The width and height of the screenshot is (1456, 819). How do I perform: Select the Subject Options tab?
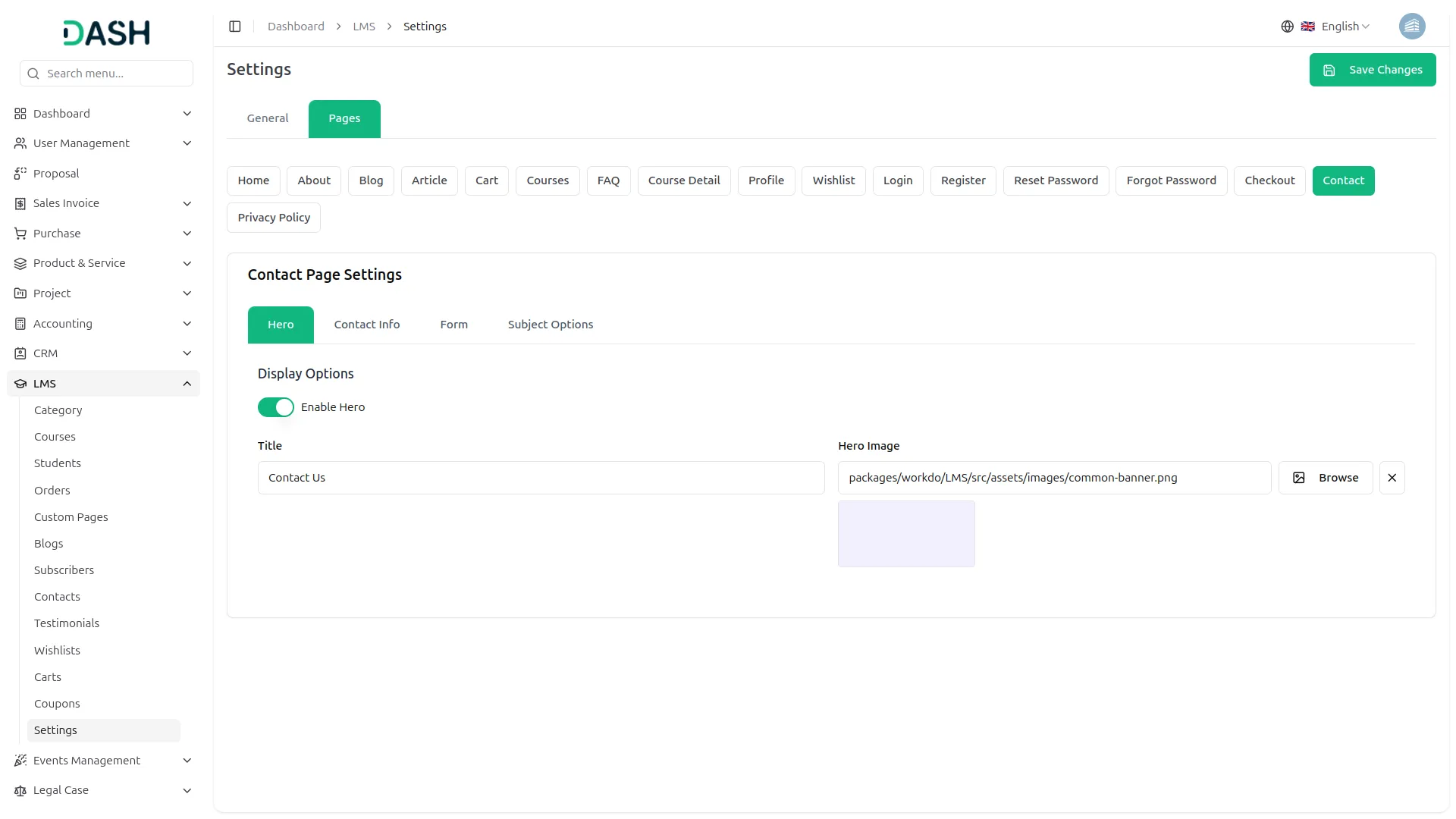[x=550, y=325]
